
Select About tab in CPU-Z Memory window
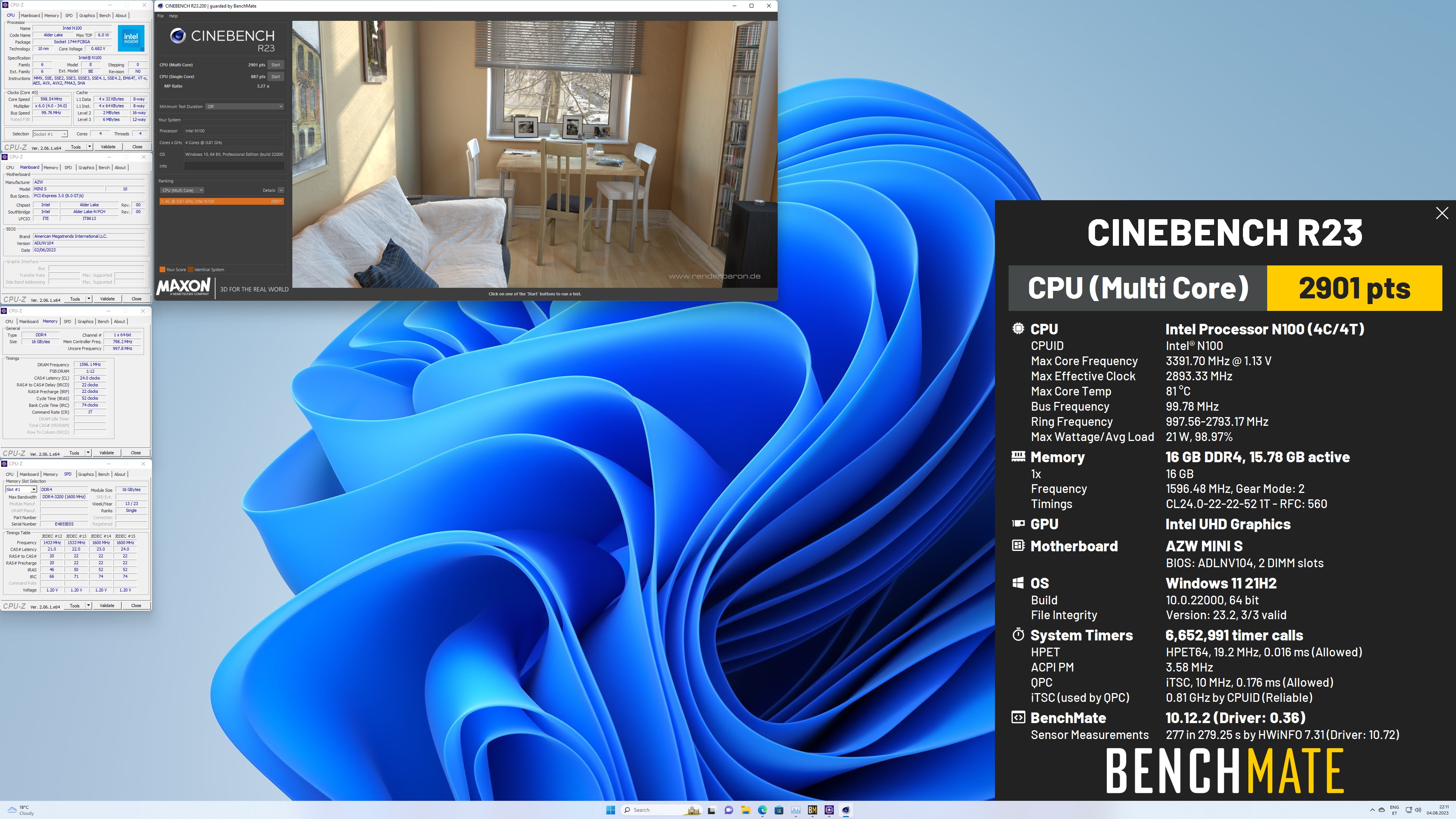[119, 321]
